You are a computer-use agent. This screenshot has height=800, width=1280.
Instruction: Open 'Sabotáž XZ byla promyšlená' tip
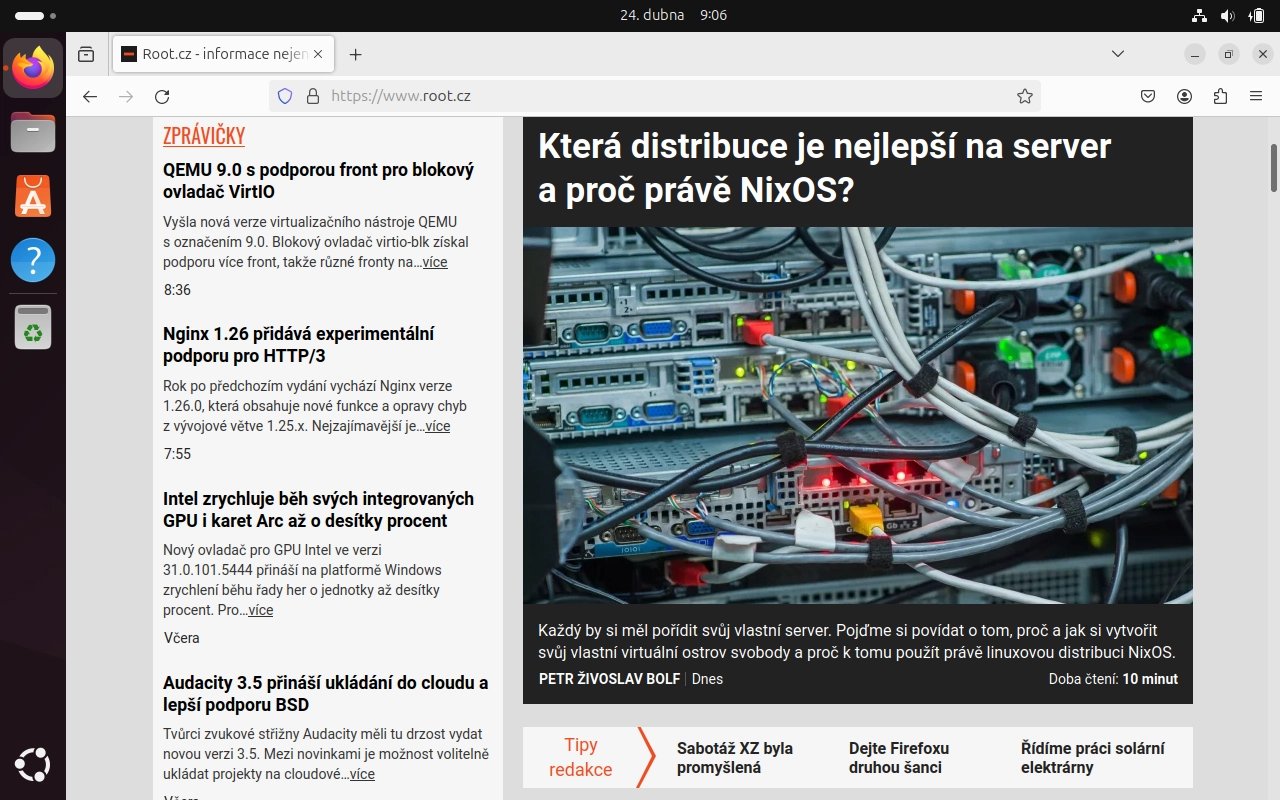click(735, 758)
